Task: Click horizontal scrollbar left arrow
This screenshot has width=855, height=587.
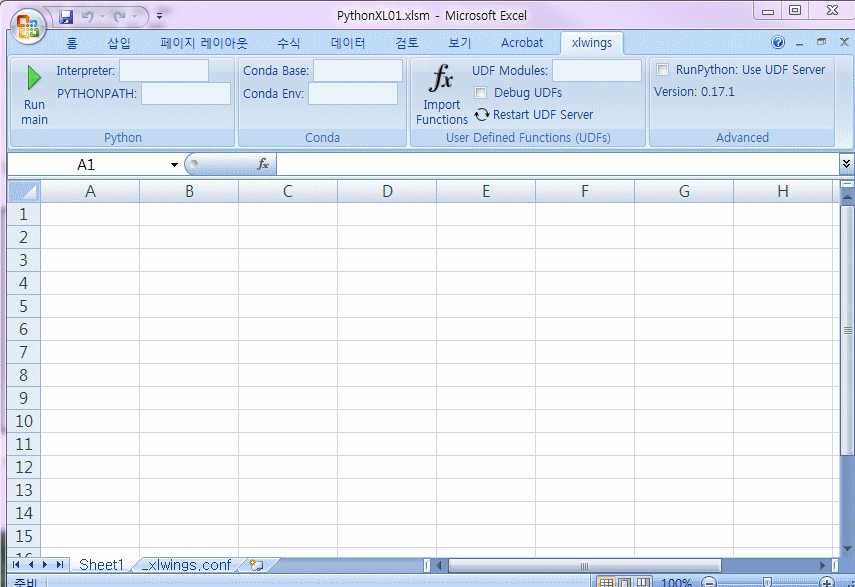Action: (x=439, y=566)
